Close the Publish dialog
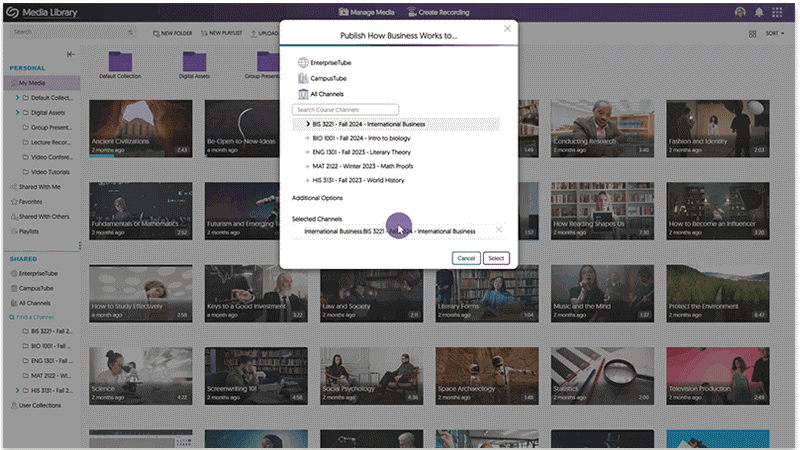Screen dimensions: 800x450 507,29
